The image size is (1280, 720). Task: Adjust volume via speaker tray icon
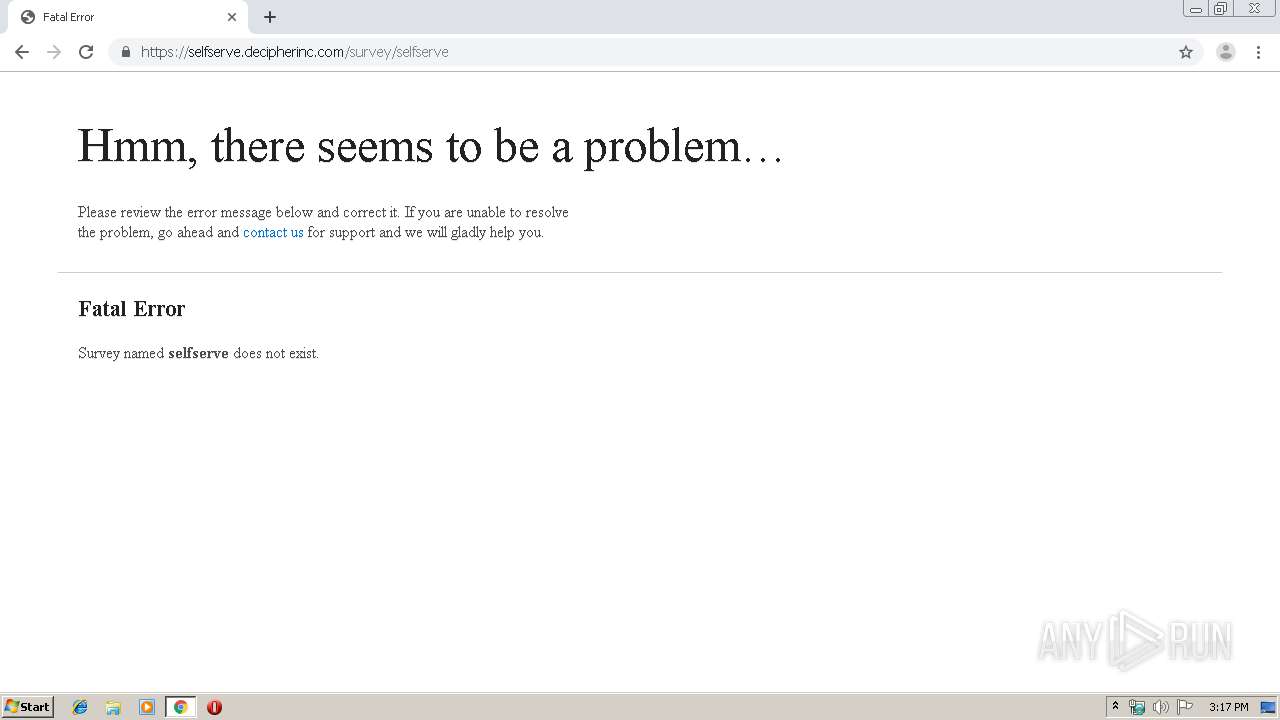[1161, 707]
